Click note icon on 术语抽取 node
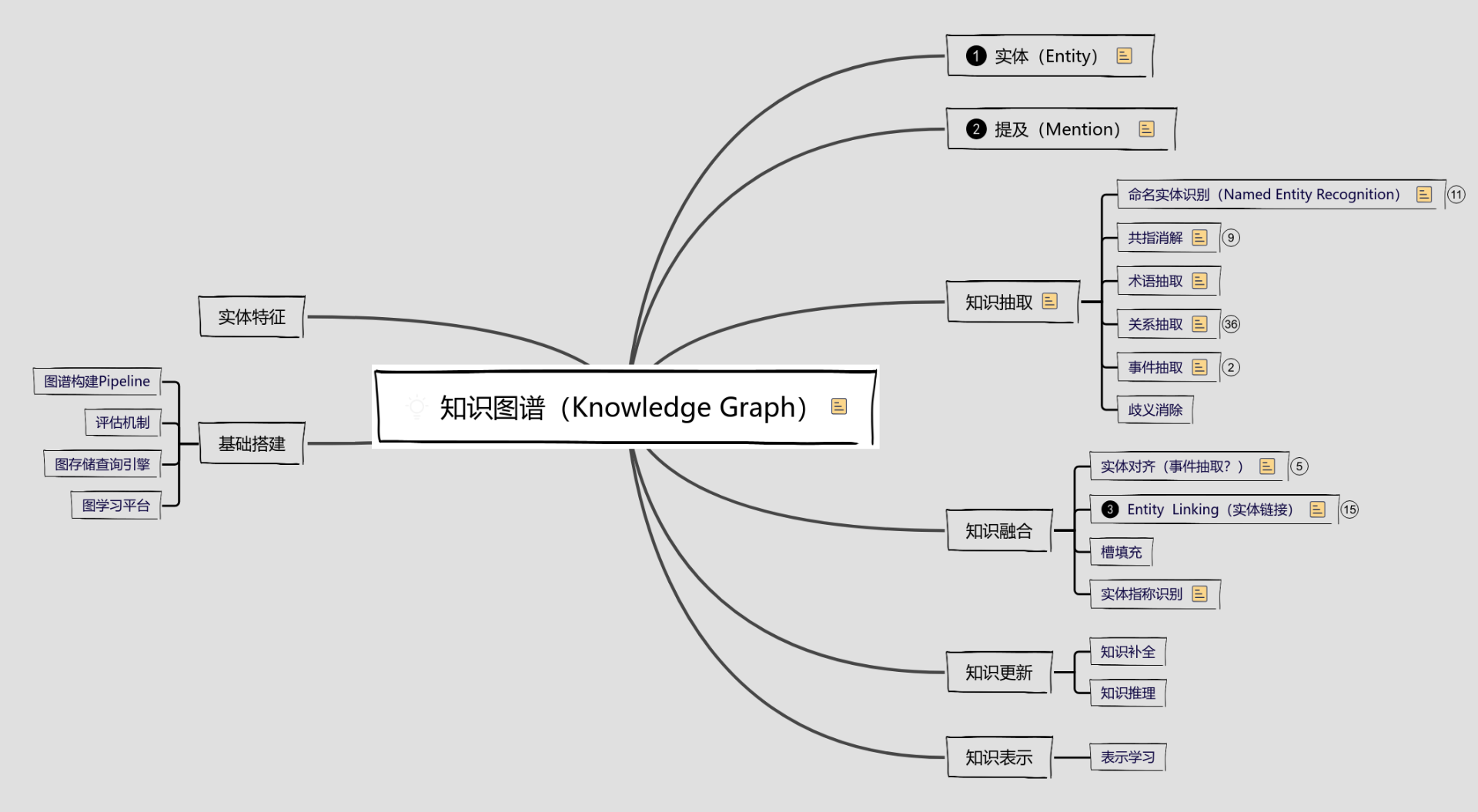 point(1199,281)
